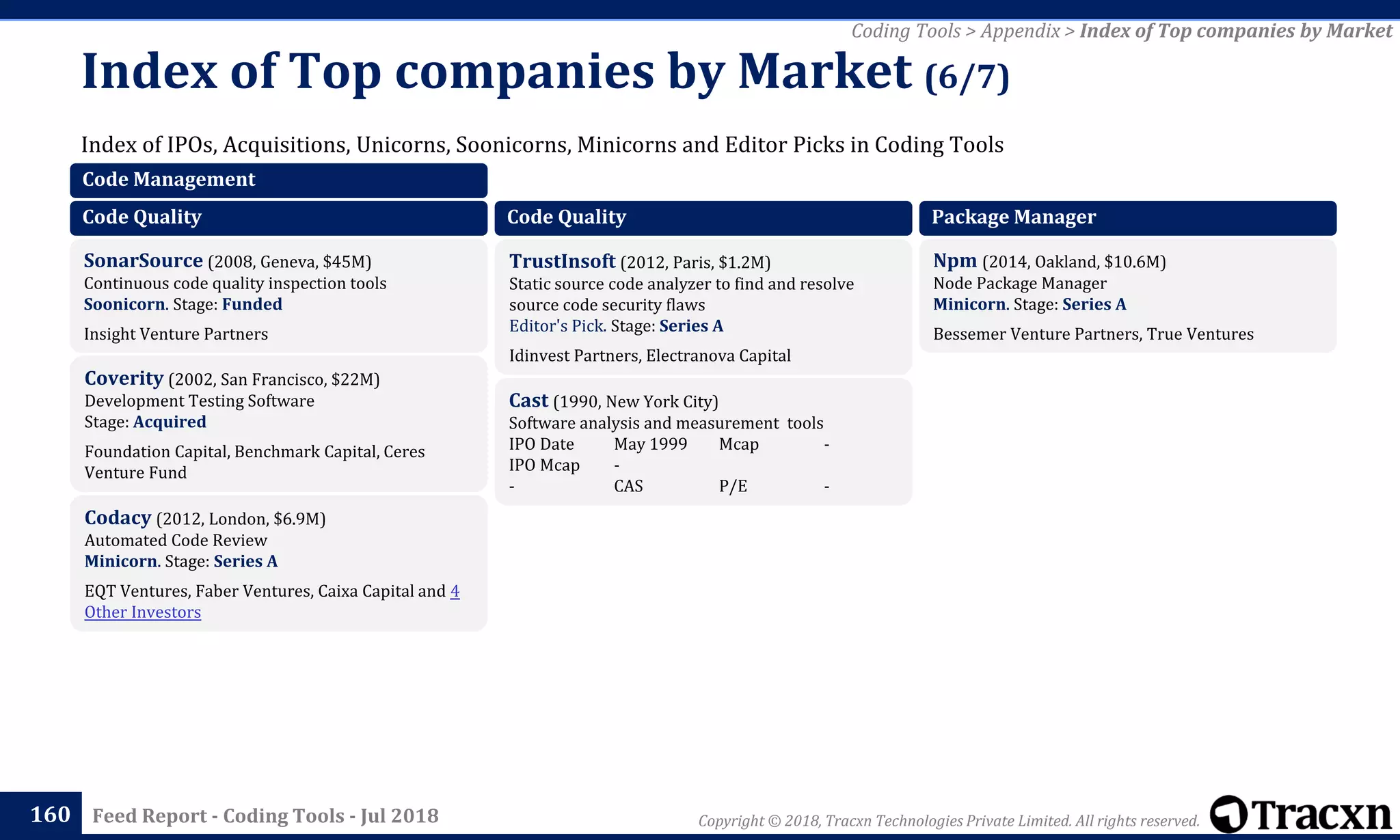Click 'Bessemer Venture Partners, True Ventures' text
This screenshot has width=1400, height=840.
pos(1093,334)
